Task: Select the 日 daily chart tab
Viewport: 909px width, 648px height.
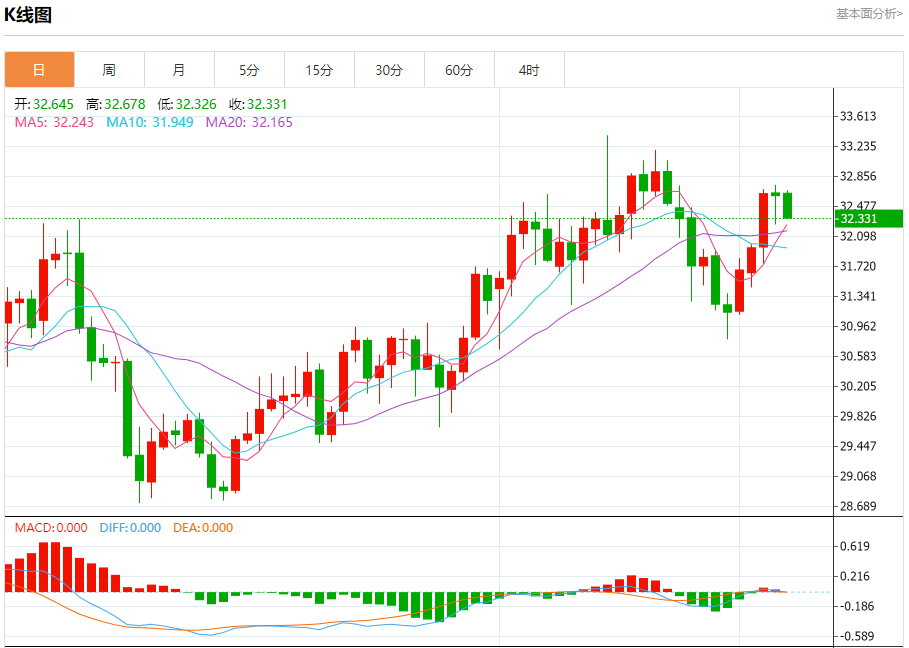Action: coord(39,70)
